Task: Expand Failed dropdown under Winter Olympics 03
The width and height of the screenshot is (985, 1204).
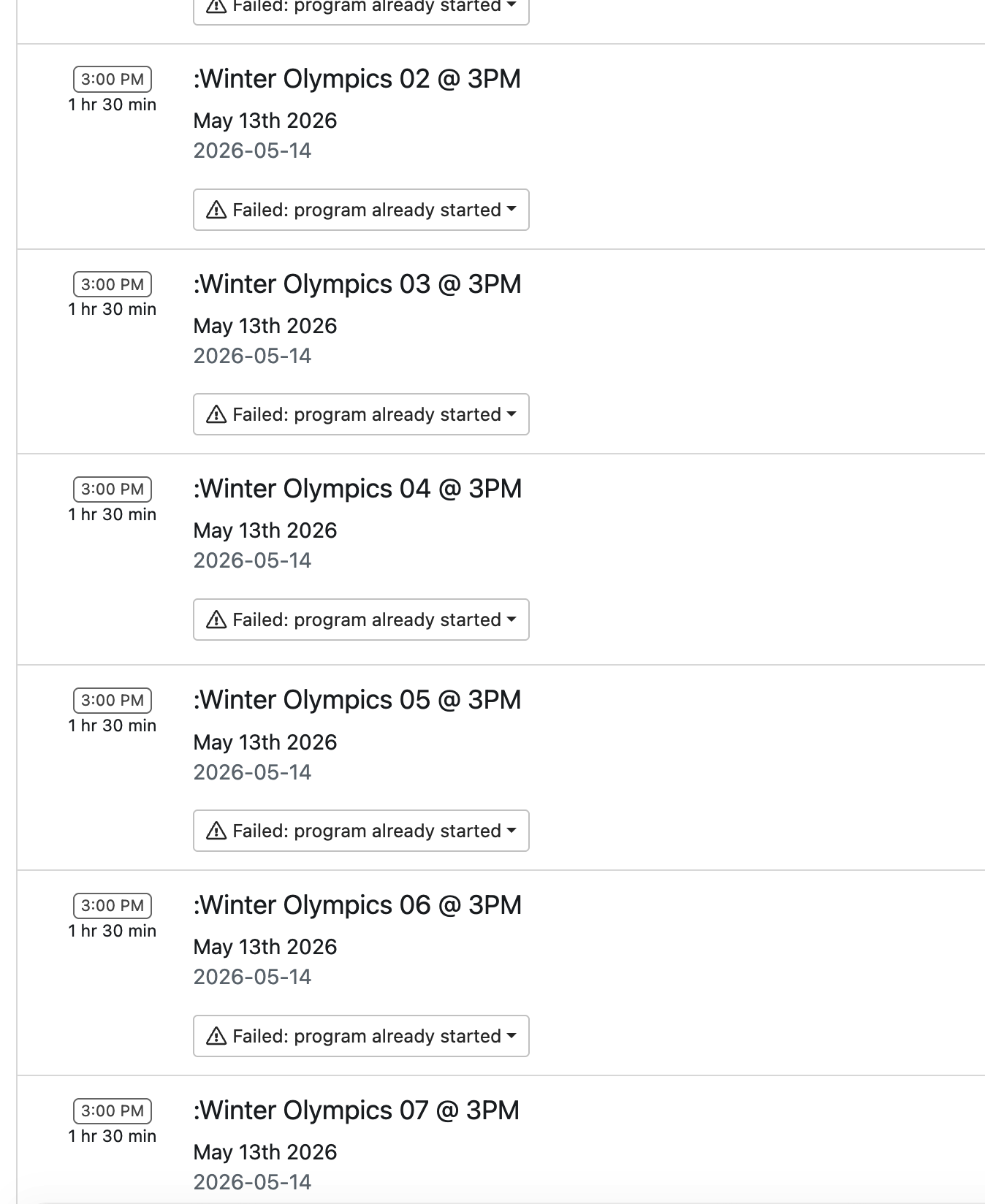Action: pyautogui.click(x=361, y=414)
